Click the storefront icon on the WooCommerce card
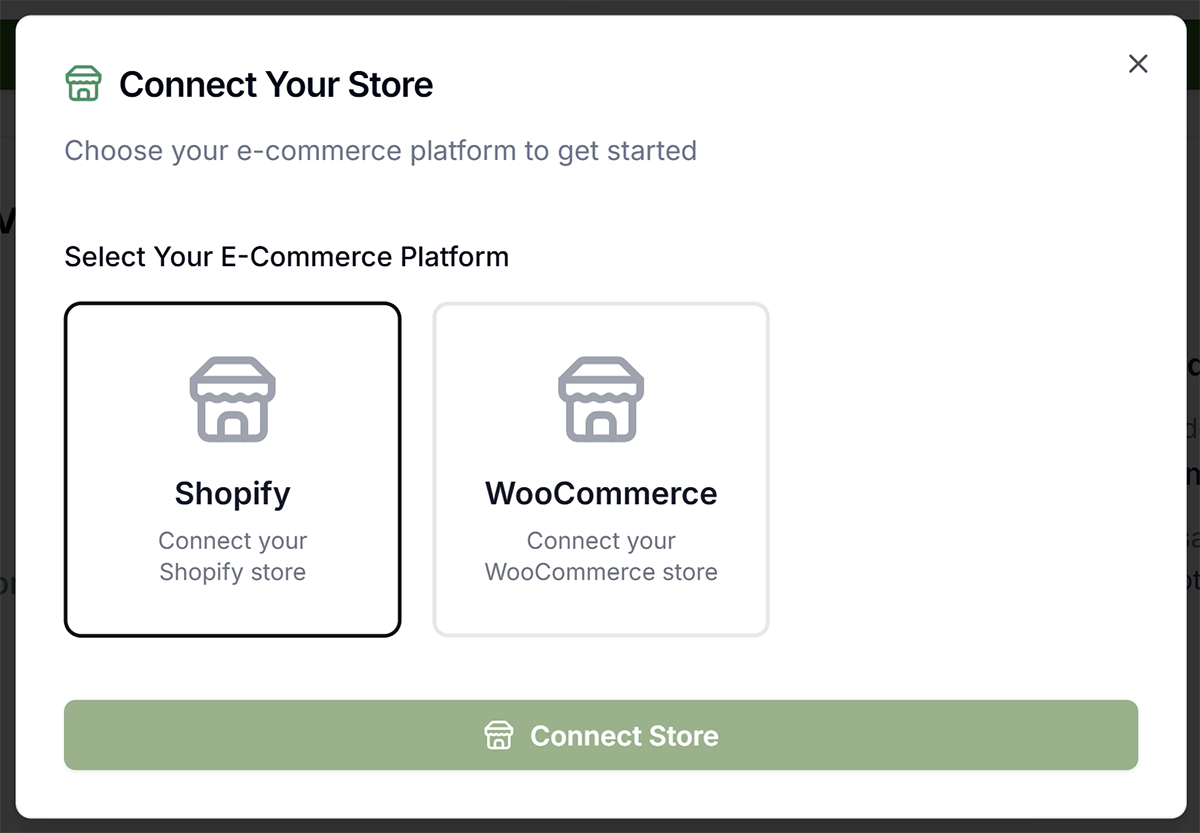 tap(600, 400)
